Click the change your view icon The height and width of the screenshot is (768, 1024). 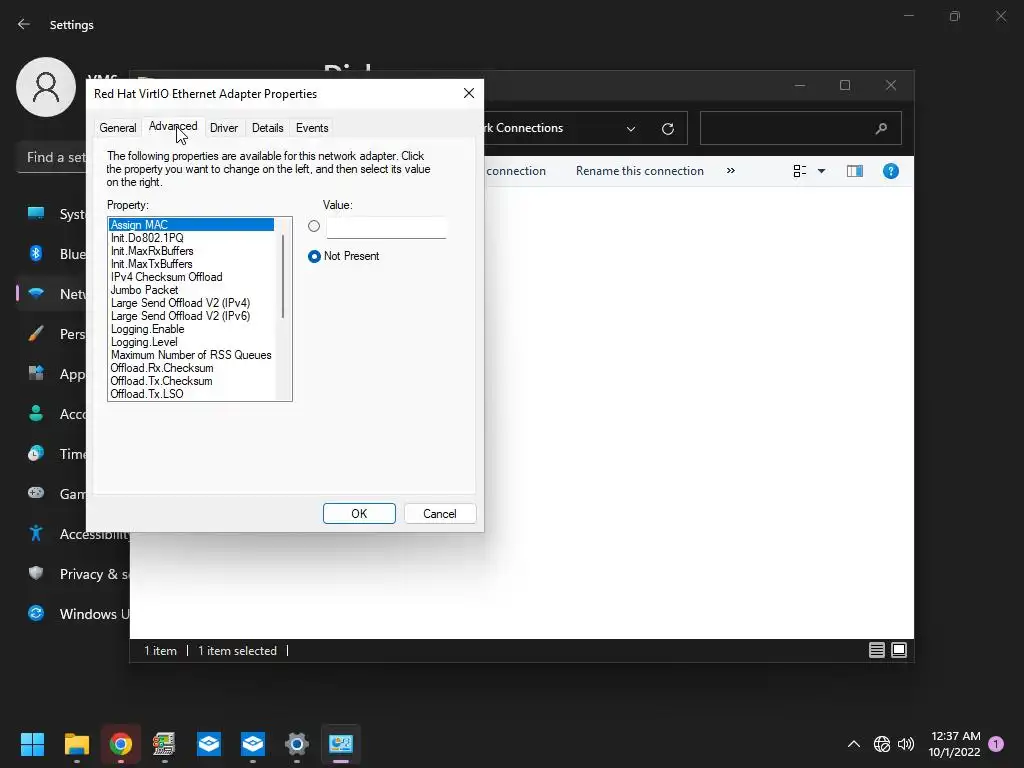(x=799, y=171)
